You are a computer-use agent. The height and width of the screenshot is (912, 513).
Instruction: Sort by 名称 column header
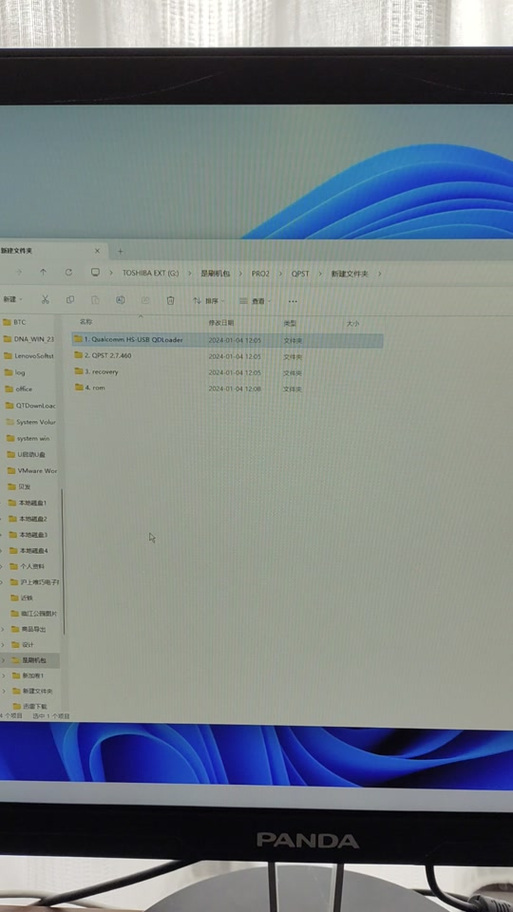pos(86,321)
